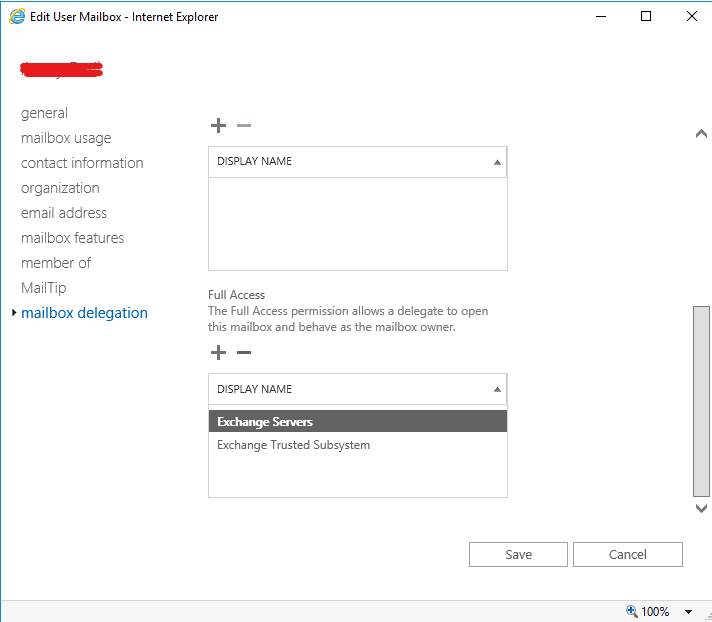Select the mailbox features section
712x622 pixels.
(72, 237)
